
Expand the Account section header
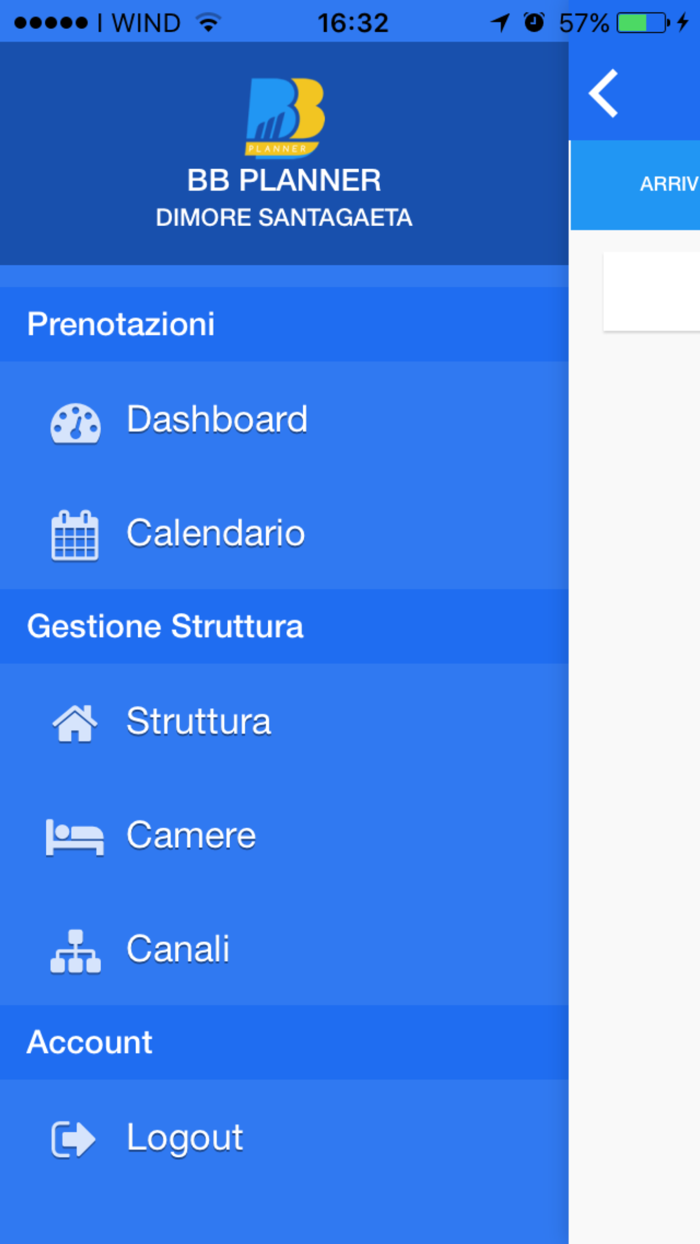(x=89, y=1042)
